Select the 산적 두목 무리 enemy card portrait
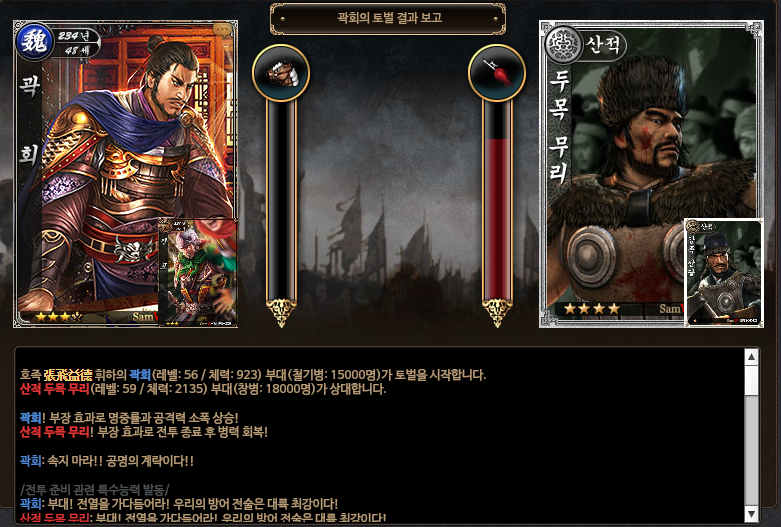The width and height of the screenshot is (781, 527). coord(651,174)
